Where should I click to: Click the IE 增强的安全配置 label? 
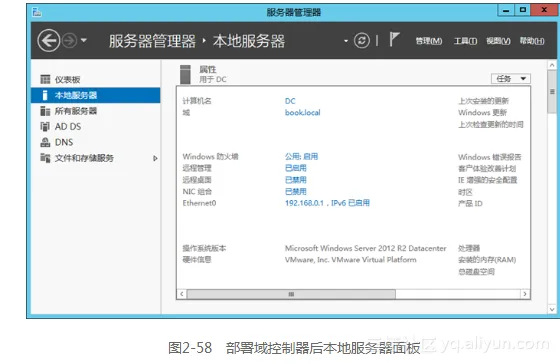488,180
